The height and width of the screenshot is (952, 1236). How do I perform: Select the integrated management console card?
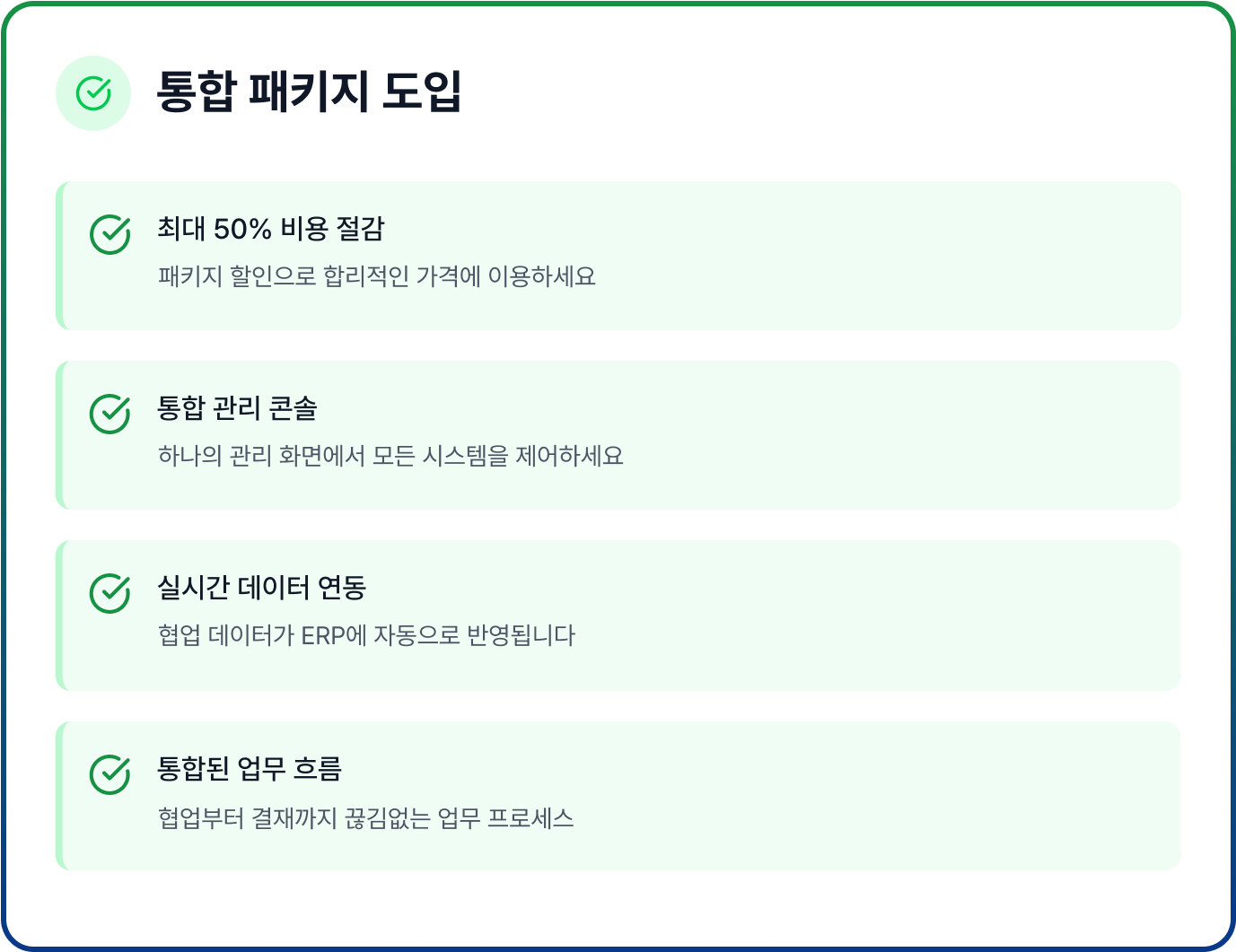tap(618, 435)
